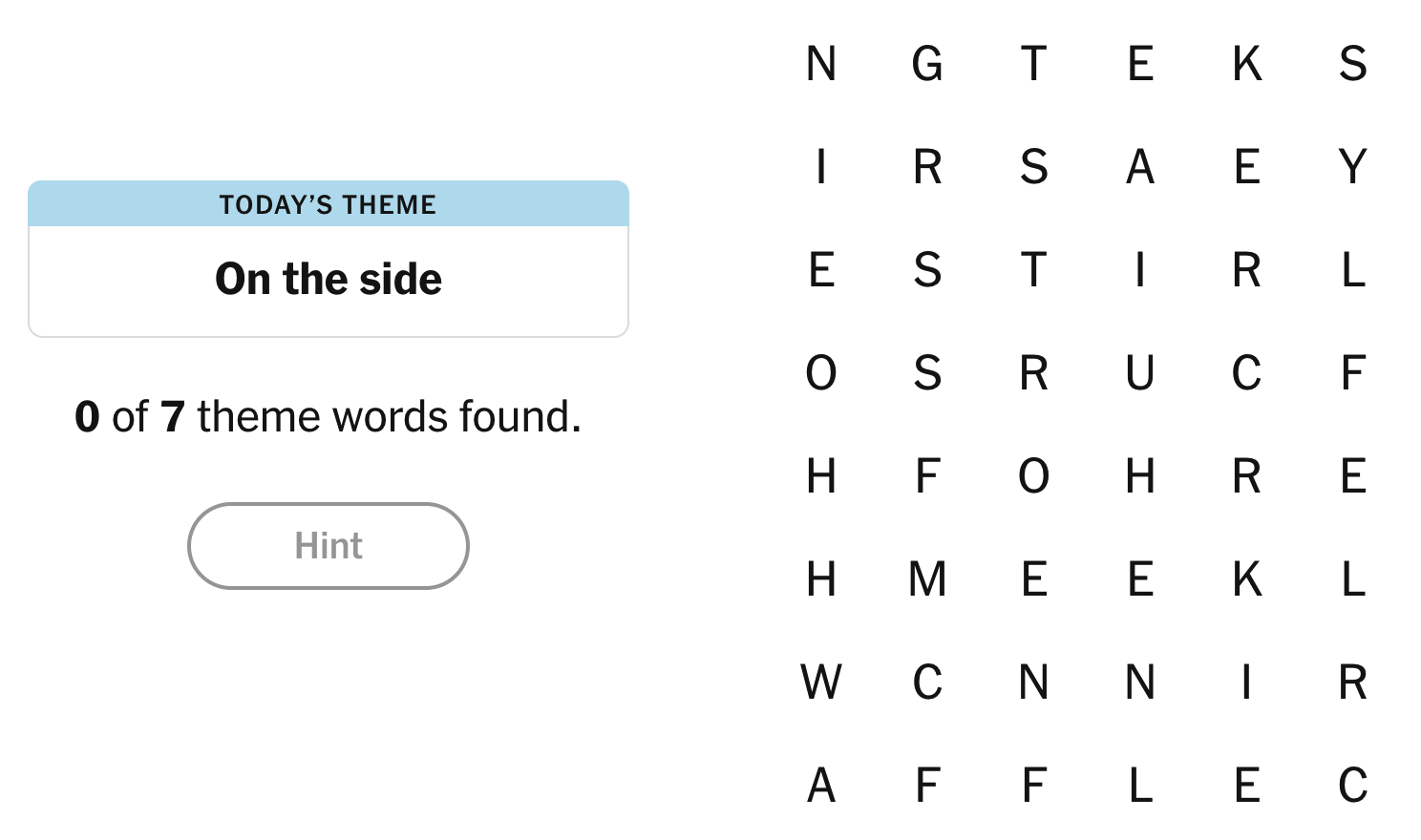Select the letter O in the fourth row
This screenshot has width=1421, height=840.
(x=821, y=373)
